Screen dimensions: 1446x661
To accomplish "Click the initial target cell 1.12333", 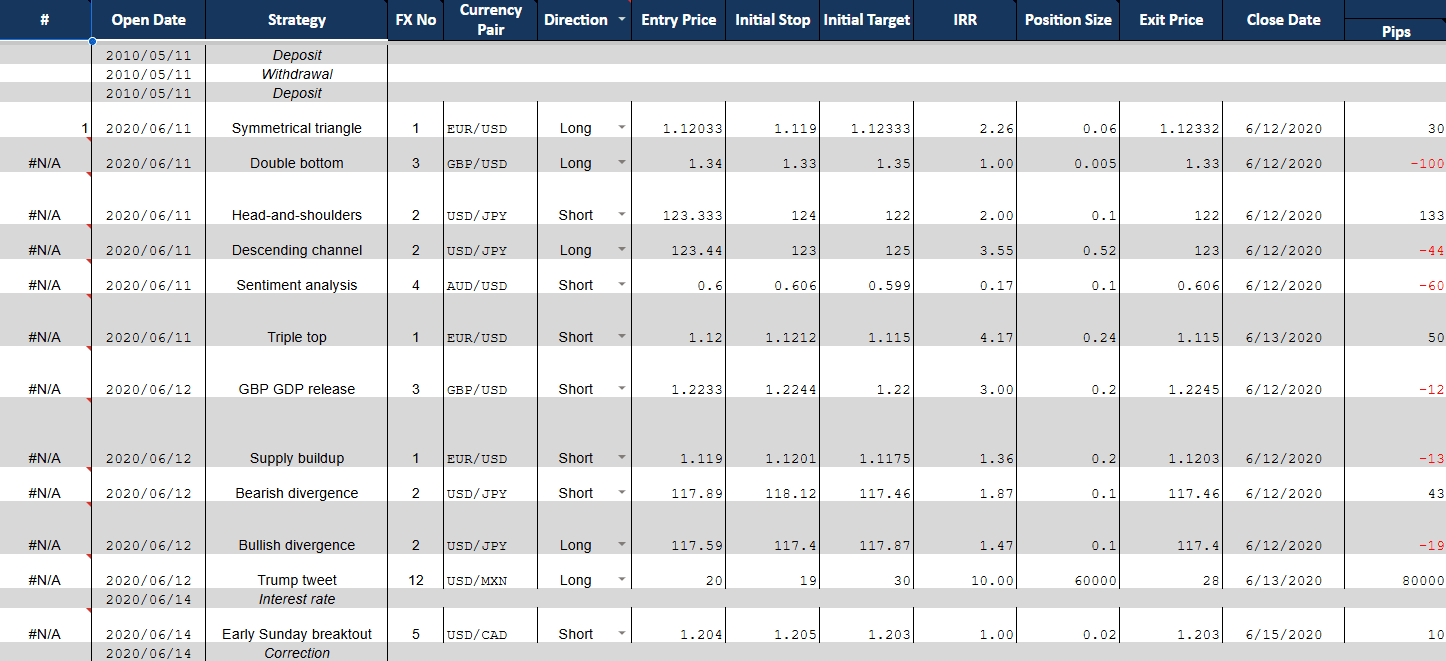I will point(867,120).
